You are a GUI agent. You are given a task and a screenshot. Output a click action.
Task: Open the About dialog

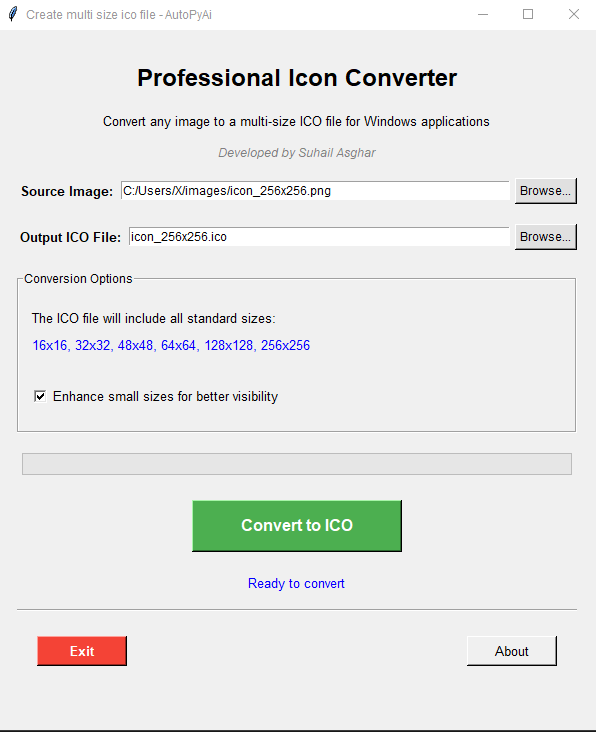tap(512, 651)
